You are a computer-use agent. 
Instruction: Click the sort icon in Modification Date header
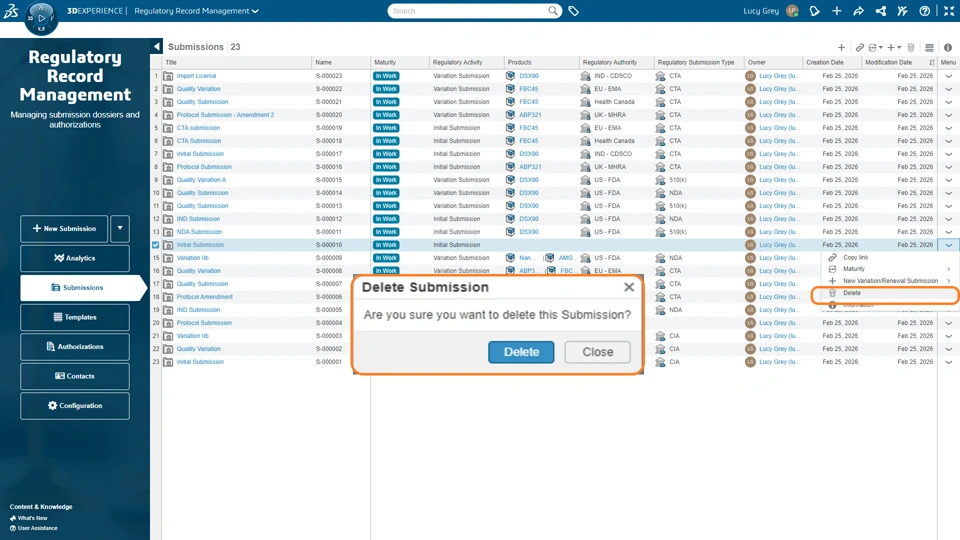932,62
